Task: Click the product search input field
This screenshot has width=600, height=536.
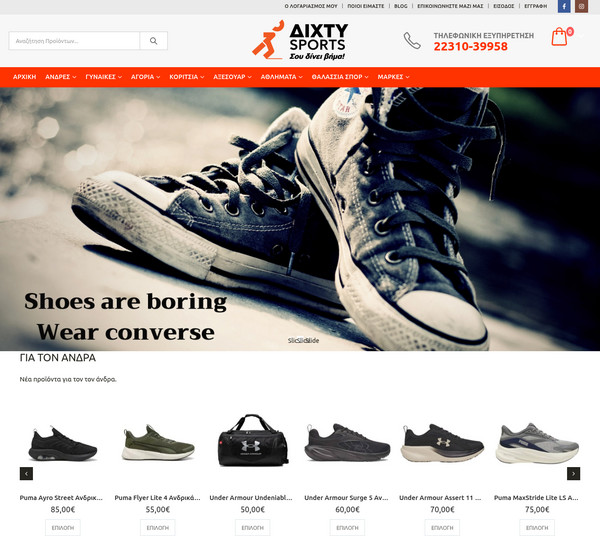Action: pyautogui.click(x=74, y=41)
